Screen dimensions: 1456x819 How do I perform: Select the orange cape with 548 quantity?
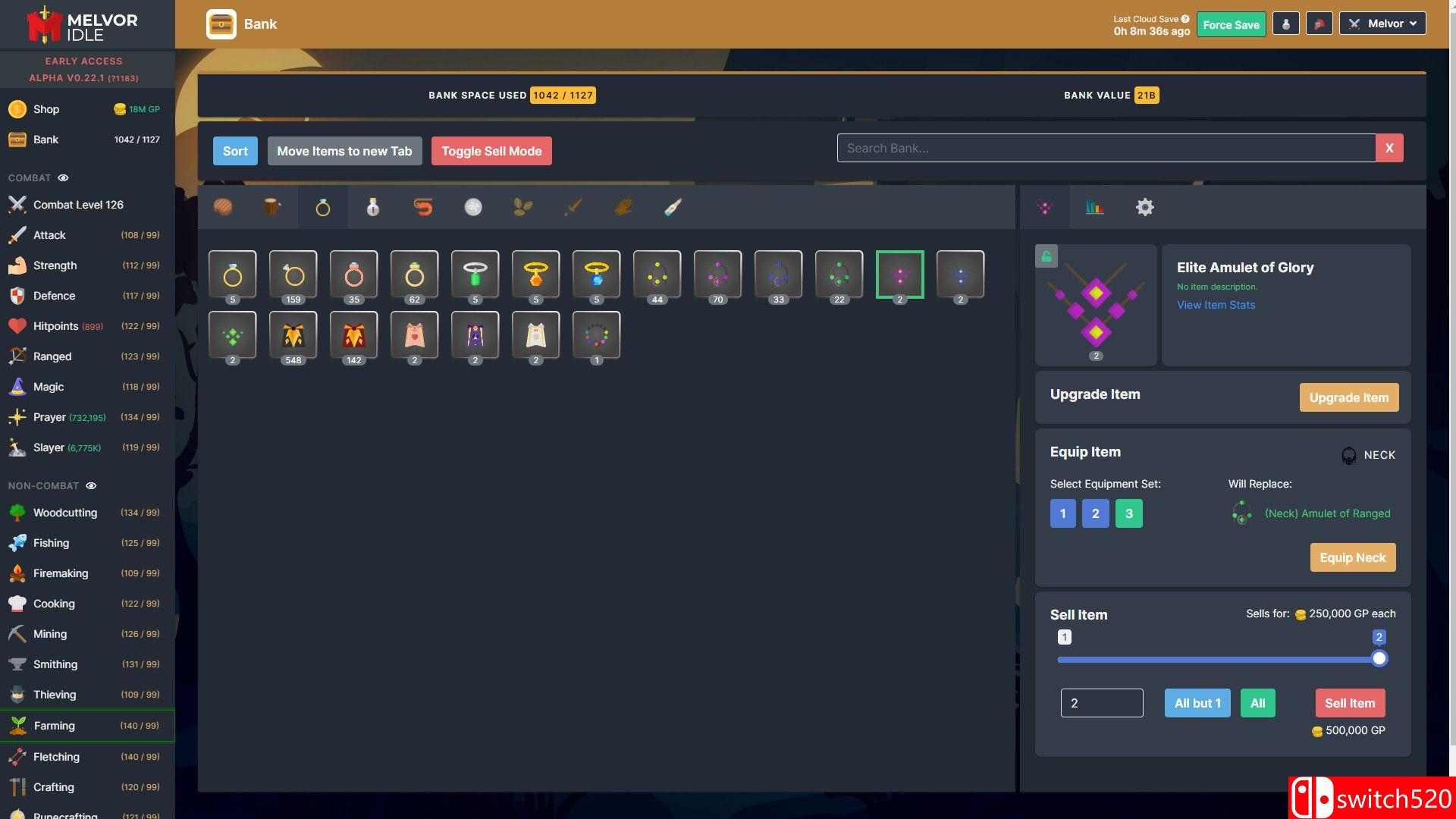(x=293, y=335)
